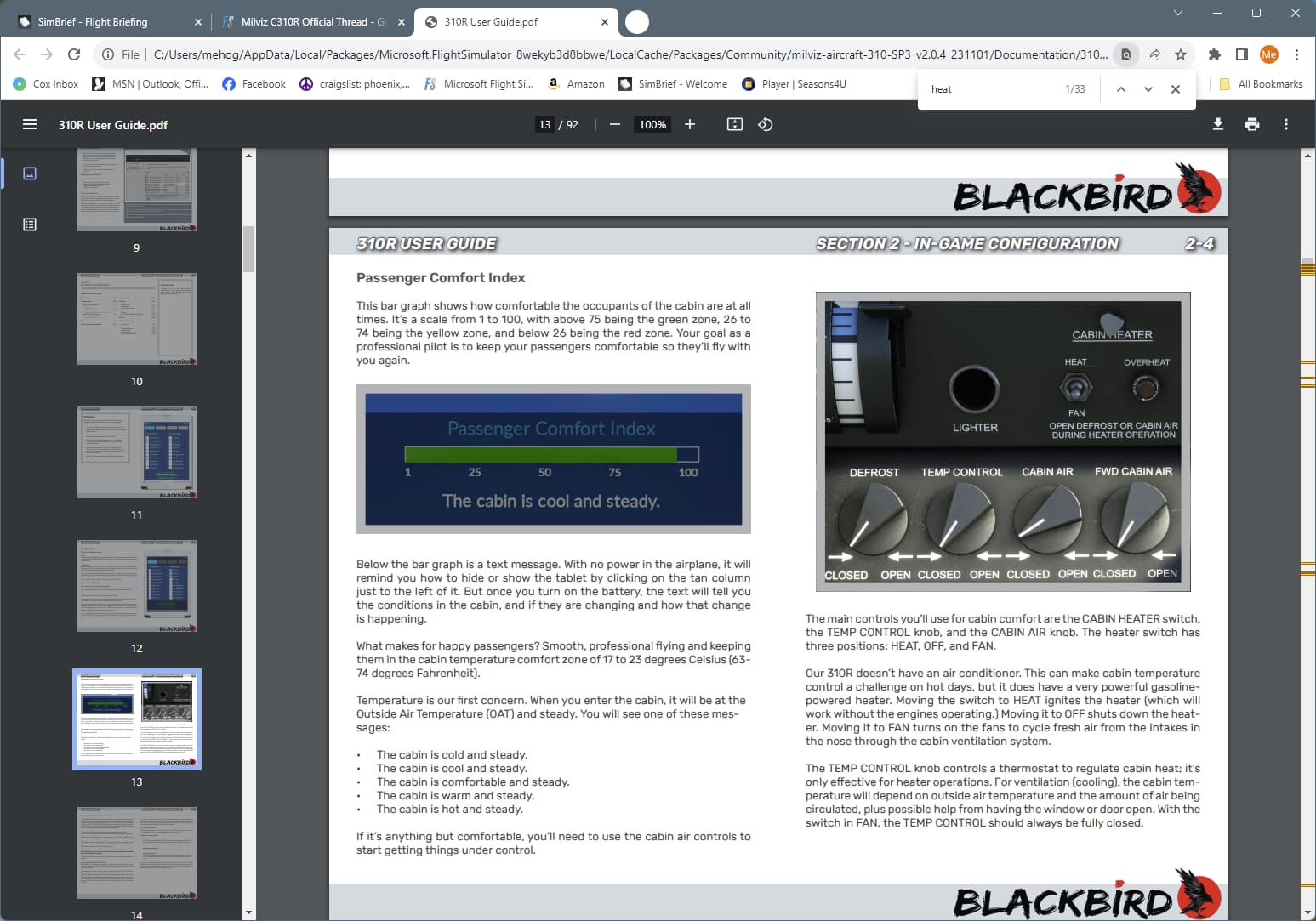Close the Milviz C310R tab
1316x921 pixels.
pos(402,22)
